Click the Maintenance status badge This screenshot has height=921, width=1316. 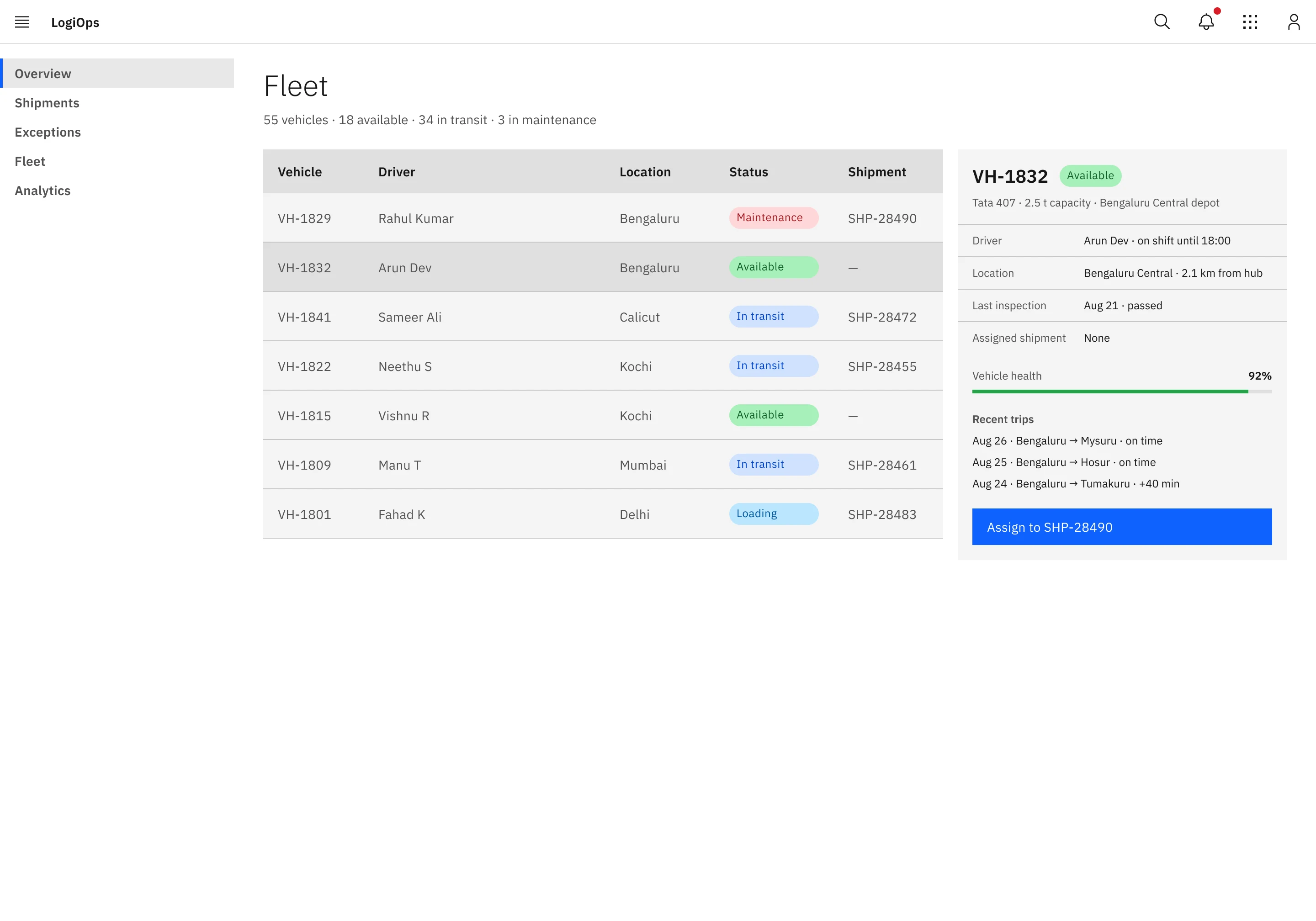point(773,217)
